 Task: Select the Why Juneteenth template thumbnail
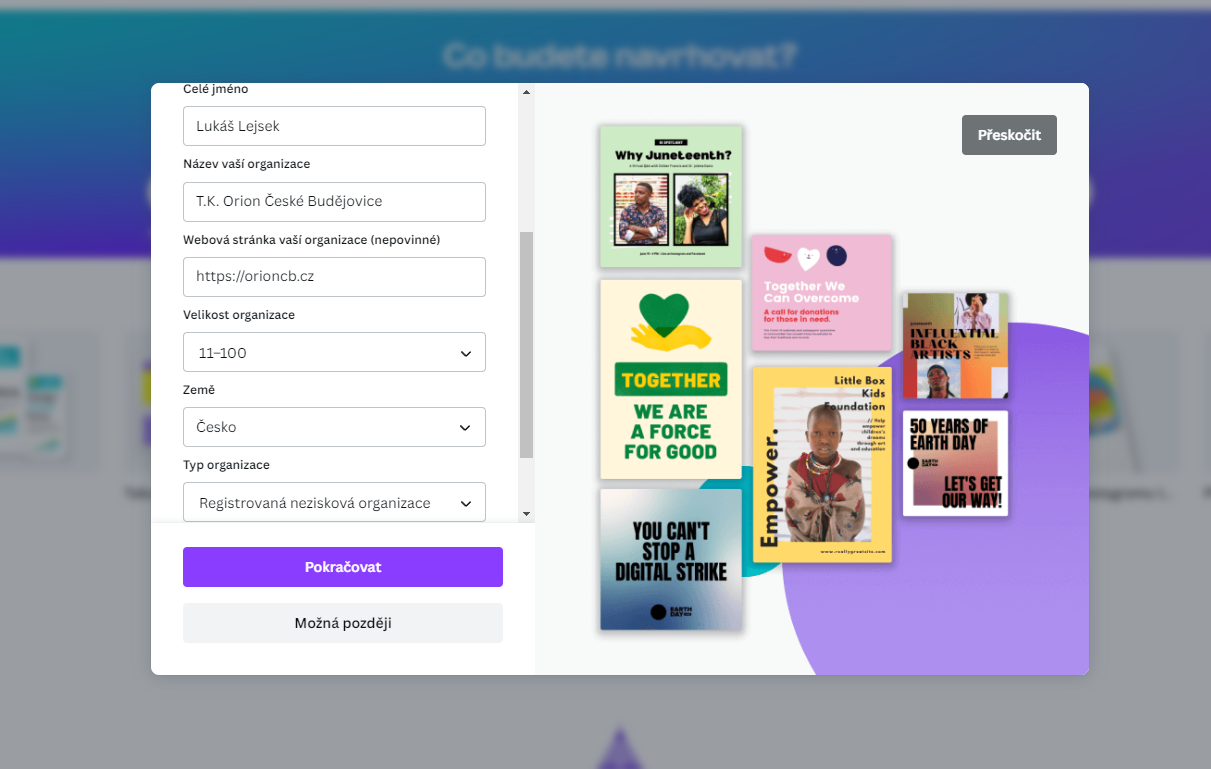pyautogui.click(x=671, y=196)
